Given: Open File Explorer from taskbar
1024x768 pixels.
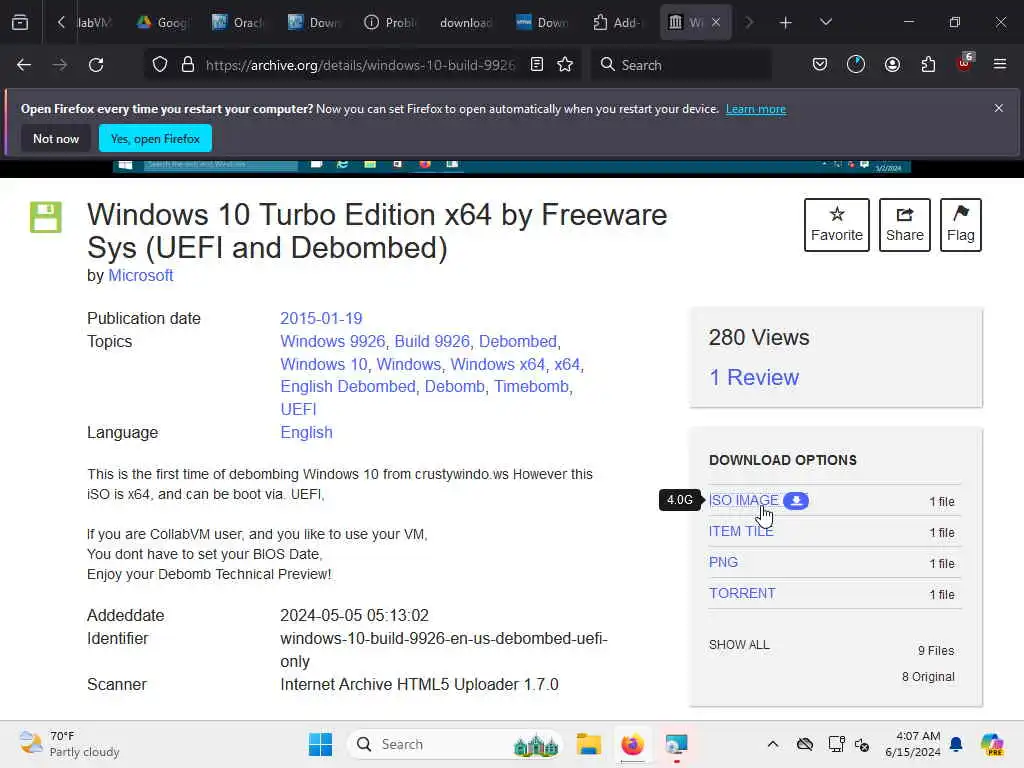Looking at the screenshot, I should (588, 744).
